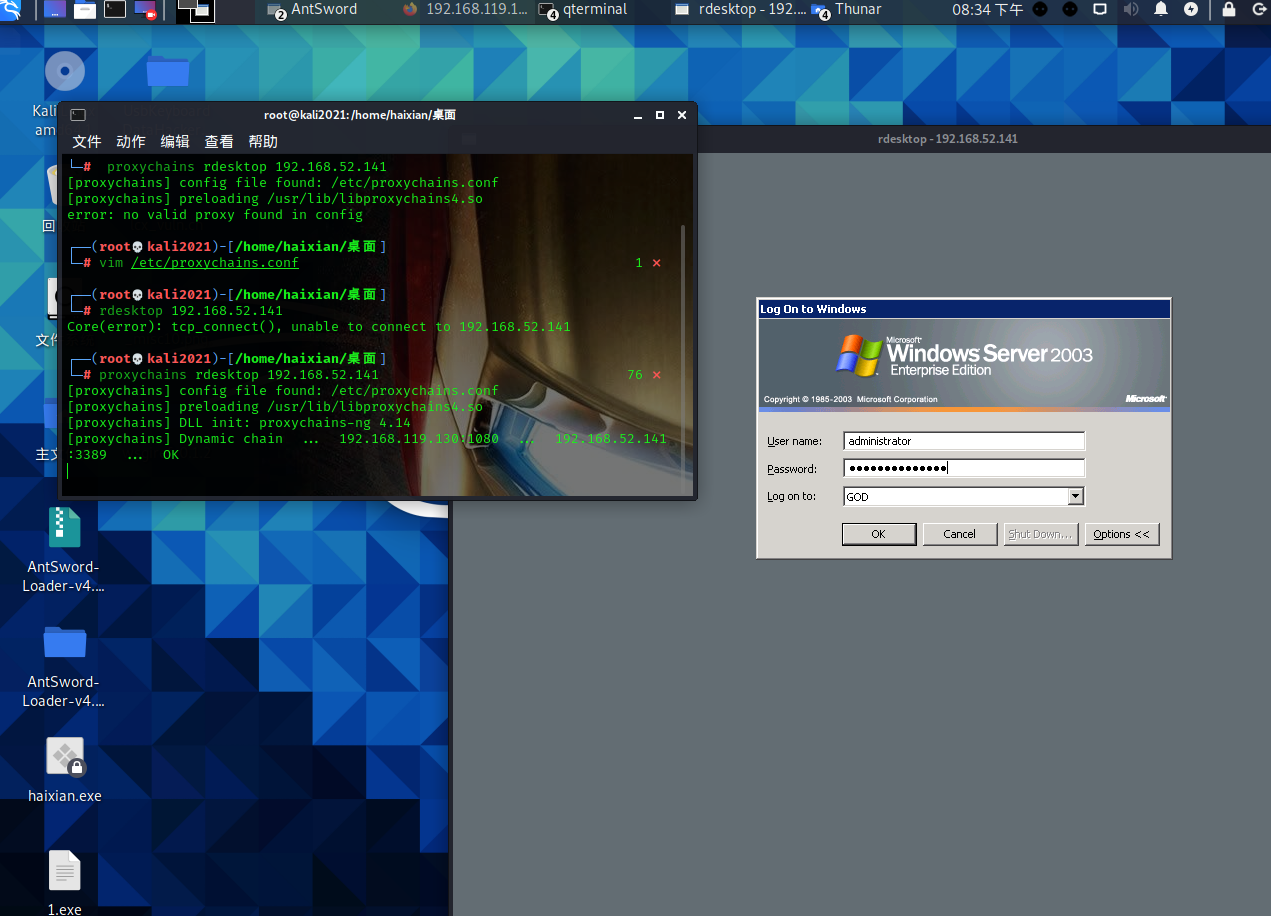Select the blue folder desktop icon

point(167,72)
